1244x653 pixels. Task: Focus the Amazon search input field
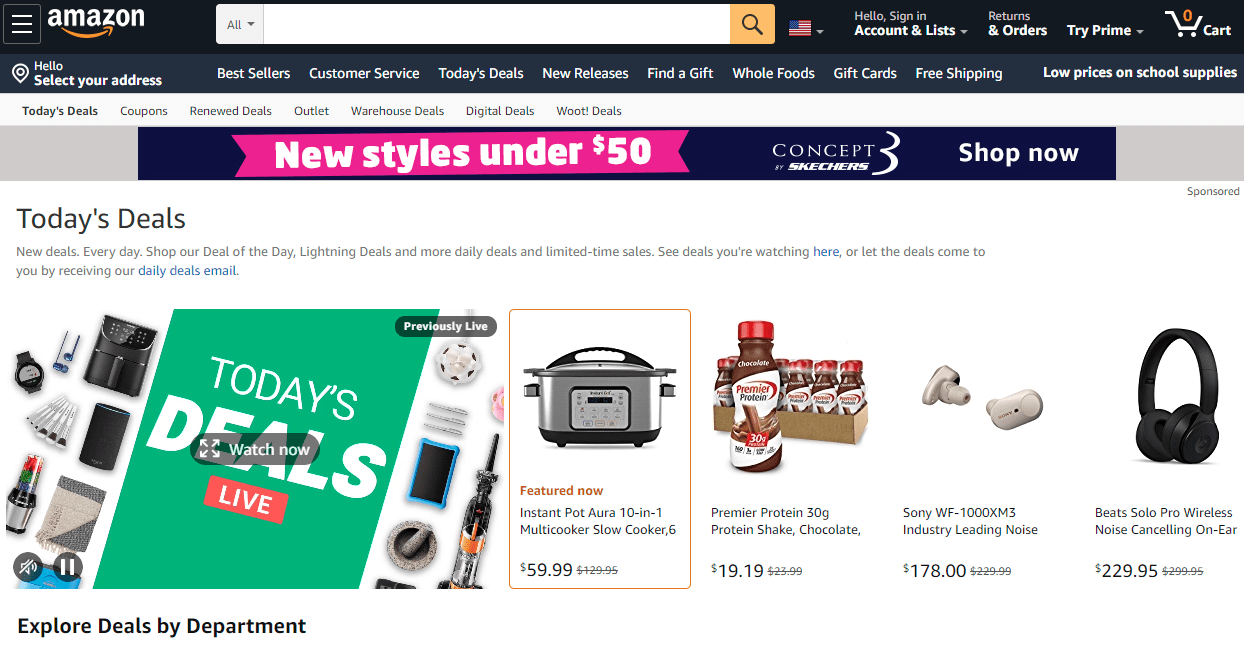497,24
